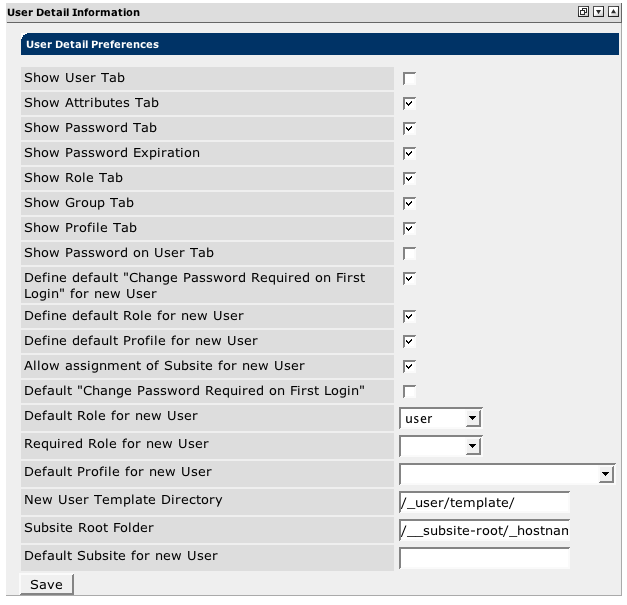Open the Default Role for new User dropdown
The image size is (627, 605).
tap(441, 418)
